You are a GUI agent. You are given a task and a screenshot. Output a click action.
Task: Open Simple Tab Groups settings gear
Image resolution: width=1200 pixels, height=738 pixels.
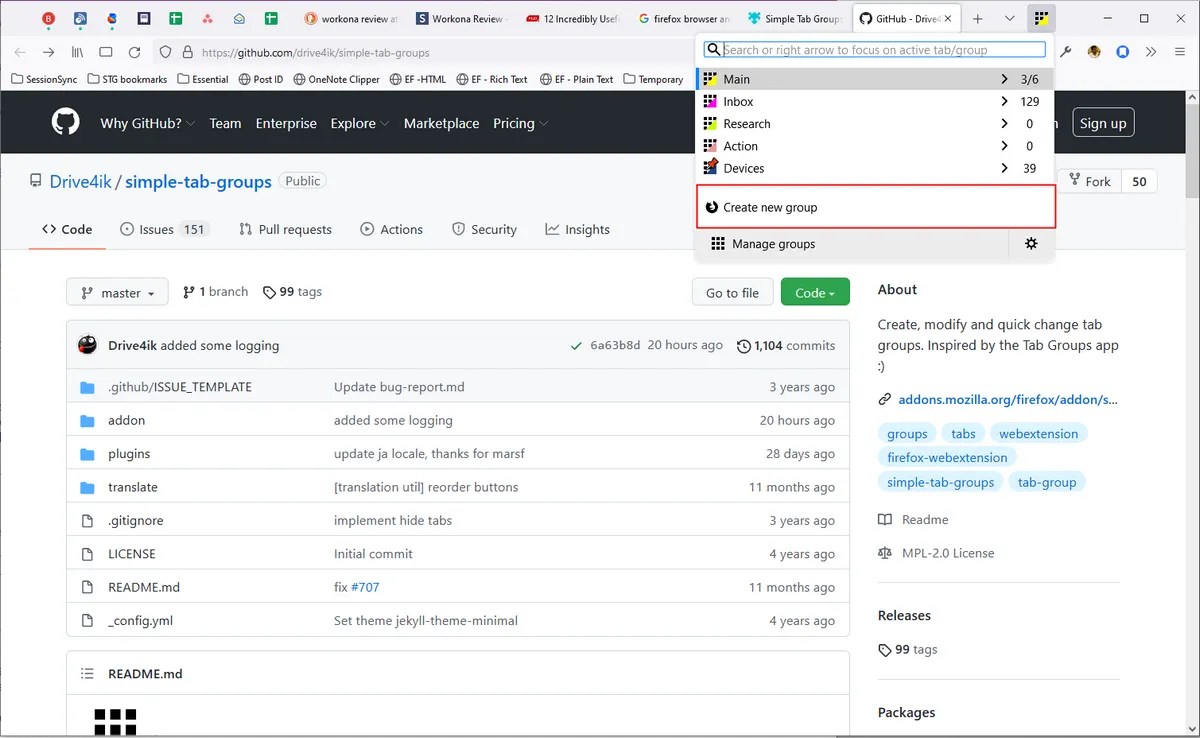click(x=1031, y=243)
